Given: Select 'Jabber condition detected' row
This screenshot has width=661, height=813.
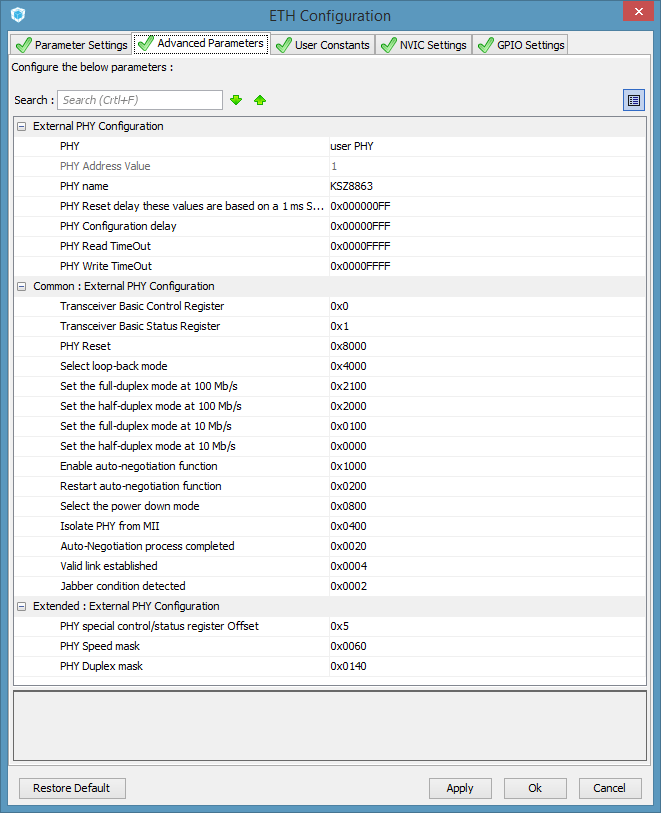Looking at the screenshot, I should coord(330,586).
